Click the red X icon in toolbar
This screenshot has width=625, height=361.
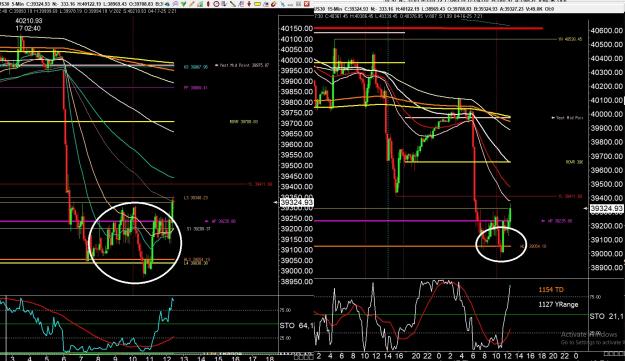click(307, 4)
